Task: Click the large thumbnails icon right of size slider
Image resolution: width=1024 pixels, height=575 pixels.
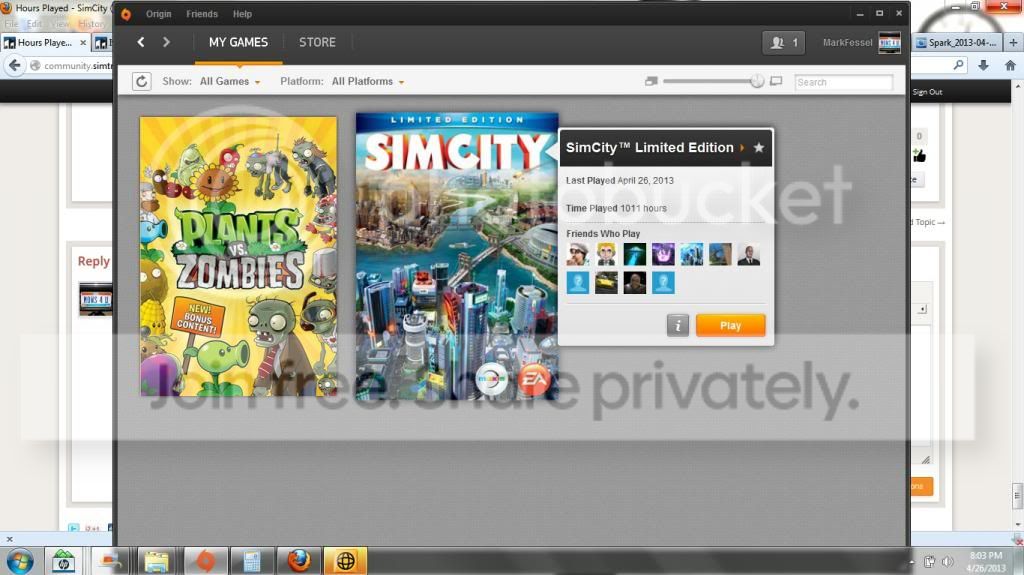Action: pos(776,81)
